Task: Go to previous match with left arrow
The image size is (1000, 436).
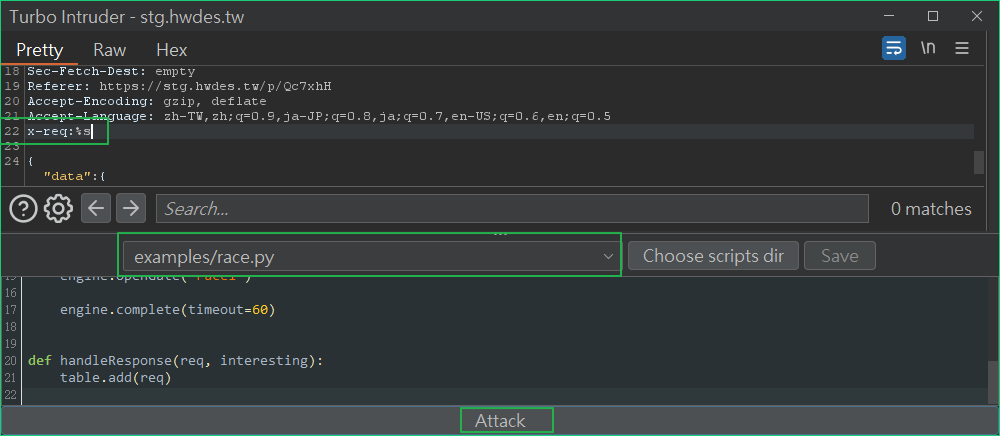Action: point(96,208)
